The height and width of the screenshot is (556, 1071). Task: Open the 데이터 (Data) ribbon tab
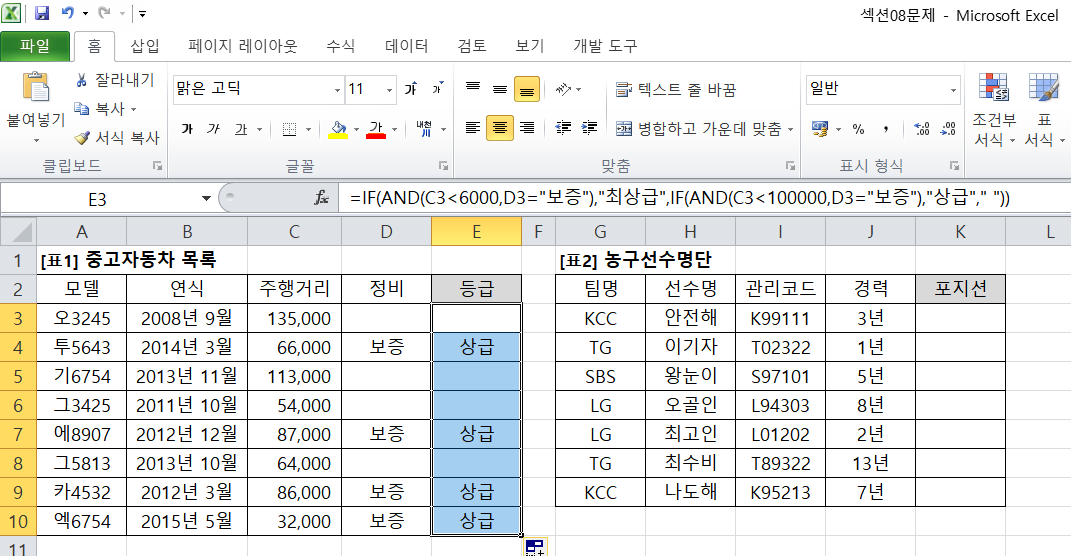click(406, 46)
